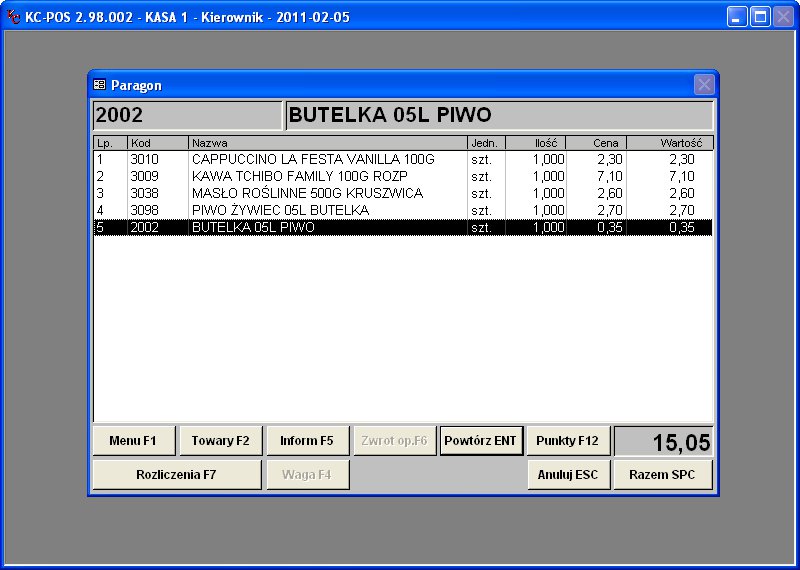Maximize the KC-POS main window

(760, 17)
